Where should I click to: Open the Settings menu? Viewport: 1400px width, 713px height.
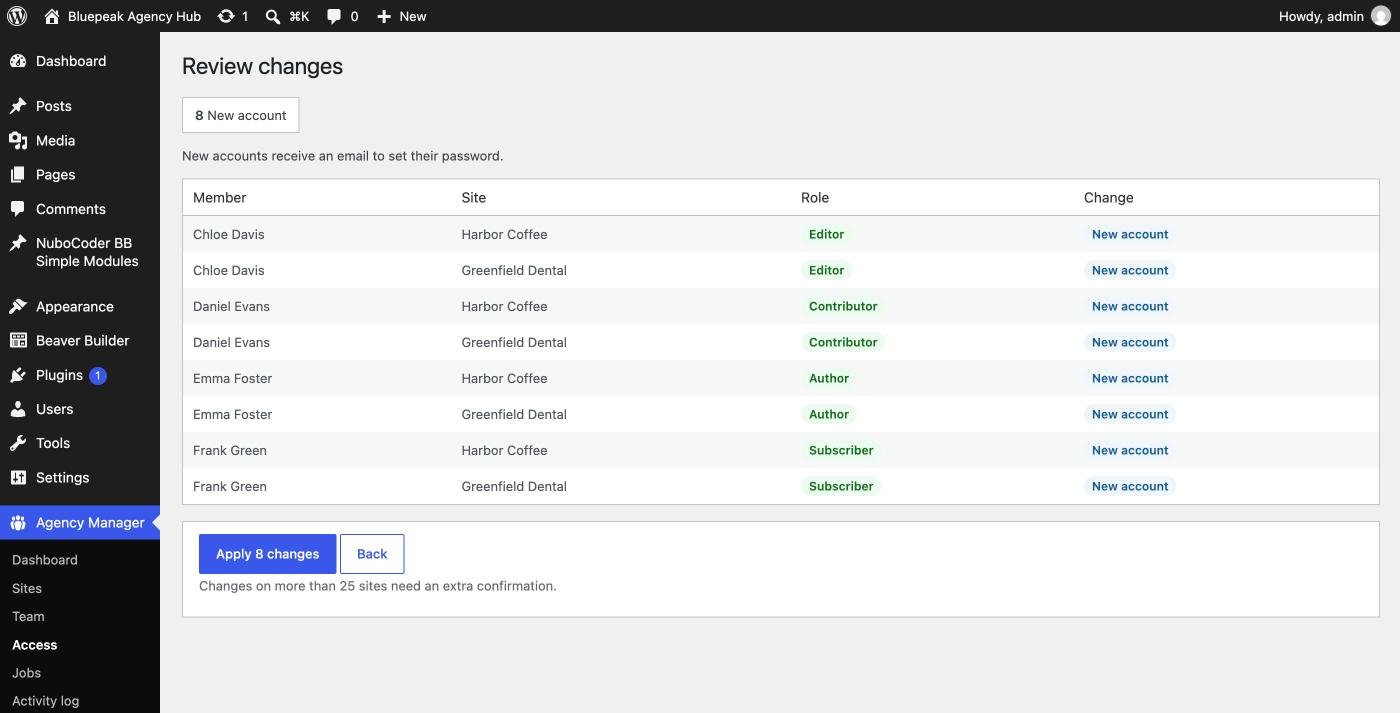tap(62, 478)
